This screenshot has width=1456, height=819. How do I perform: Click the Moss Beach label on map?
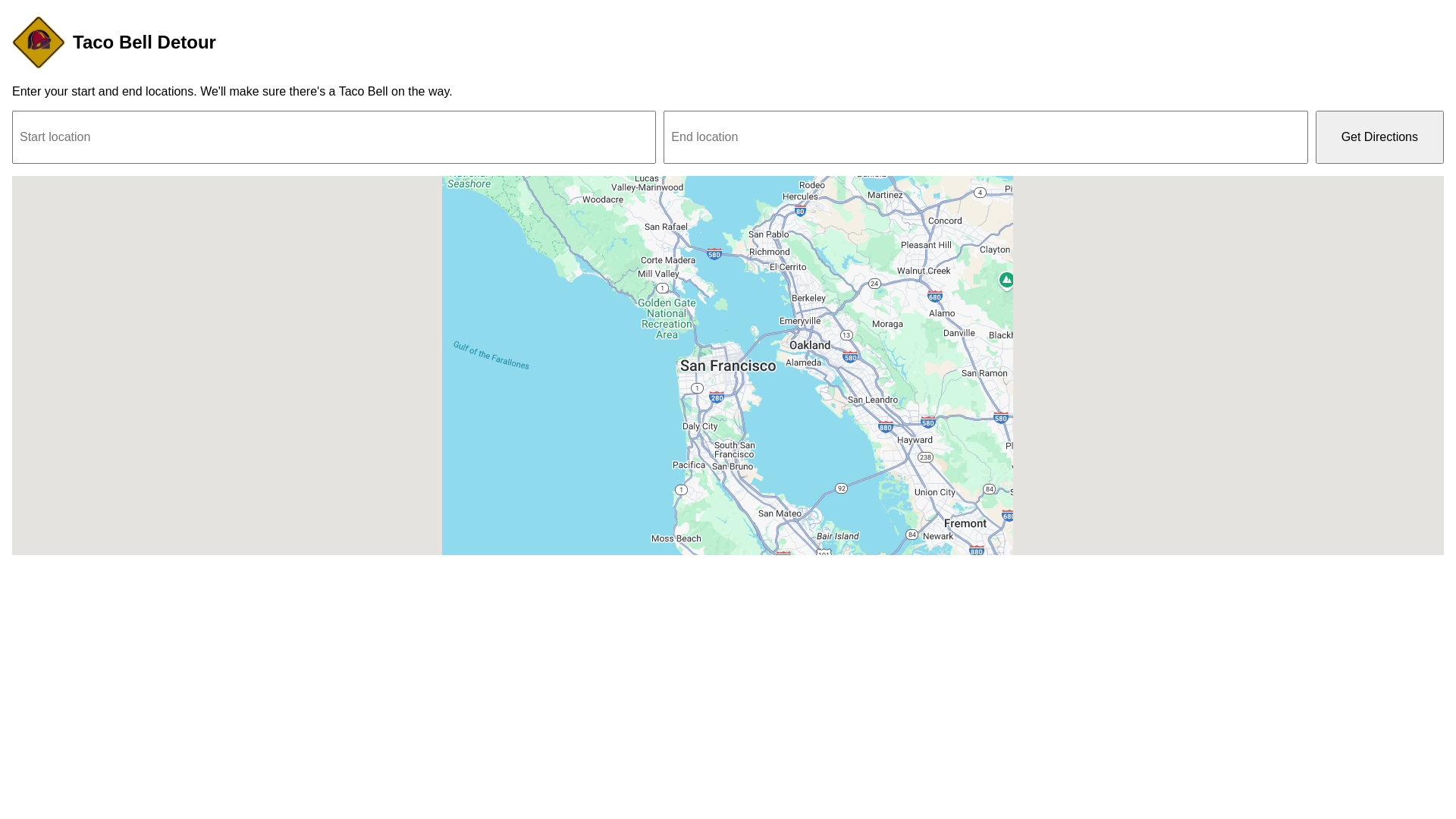click(x=676, y=539)
